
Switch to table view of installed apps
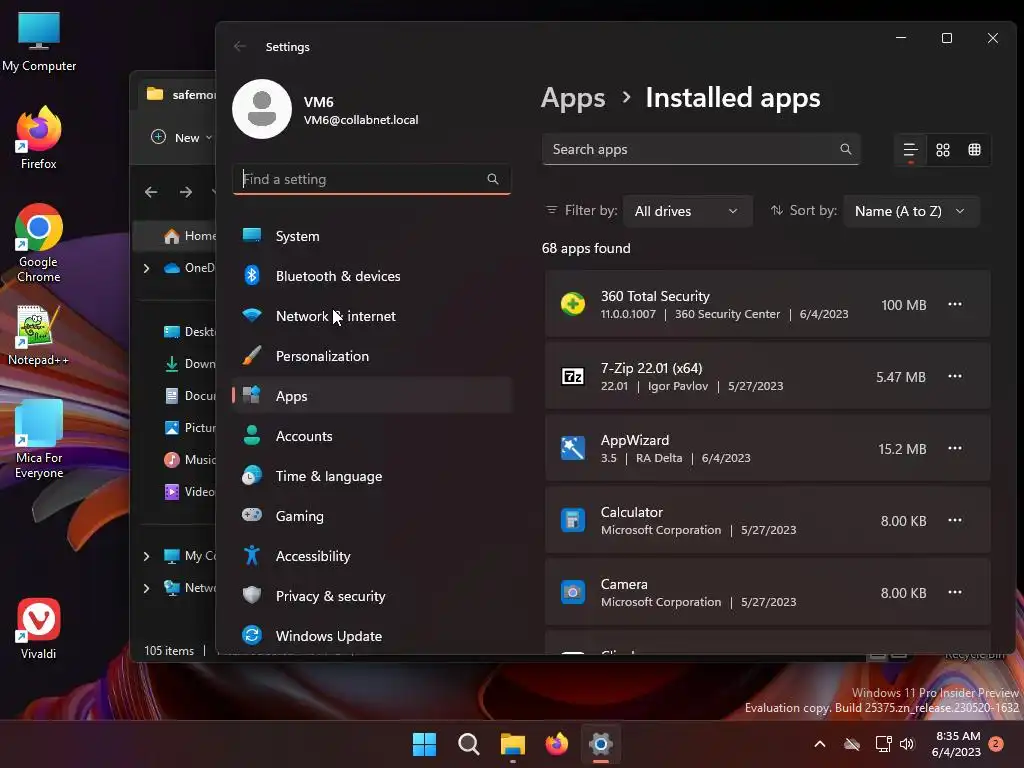[x=974, y=150]
